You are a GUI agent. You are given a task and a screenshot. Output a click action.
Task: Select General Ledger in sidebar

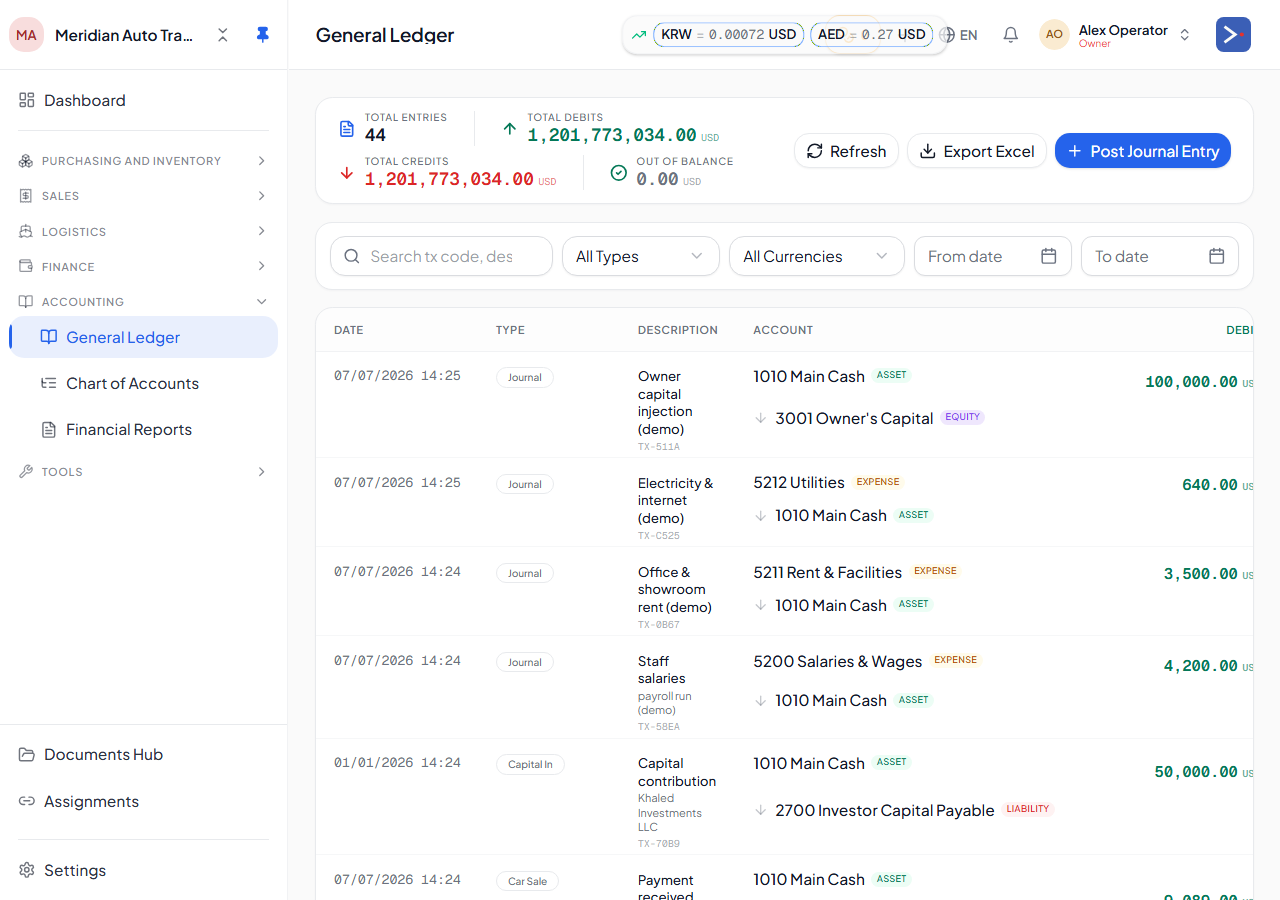pos(144,337)
